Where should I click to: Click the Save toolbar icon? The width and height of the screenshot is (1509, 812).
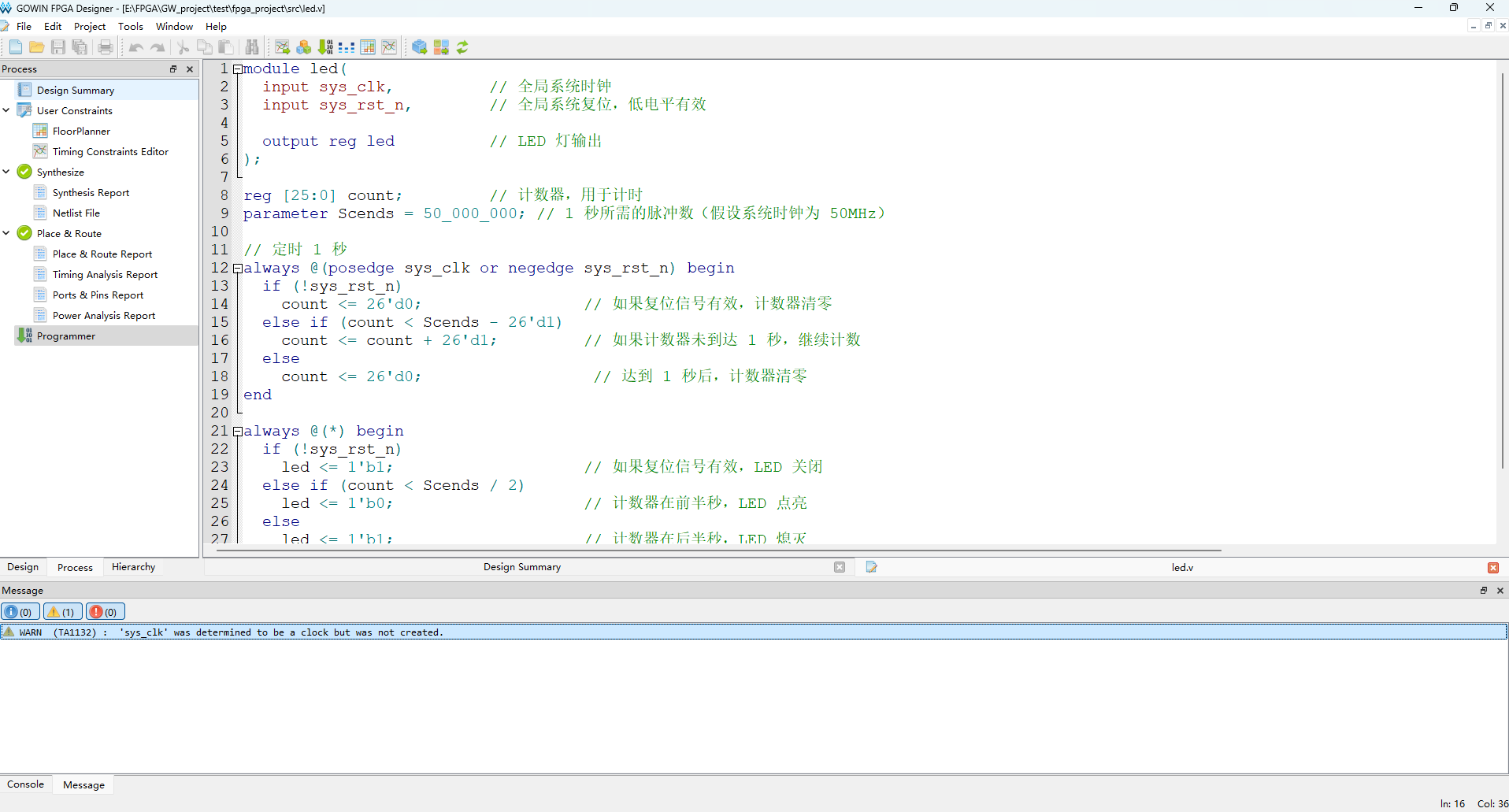[58, 47]
